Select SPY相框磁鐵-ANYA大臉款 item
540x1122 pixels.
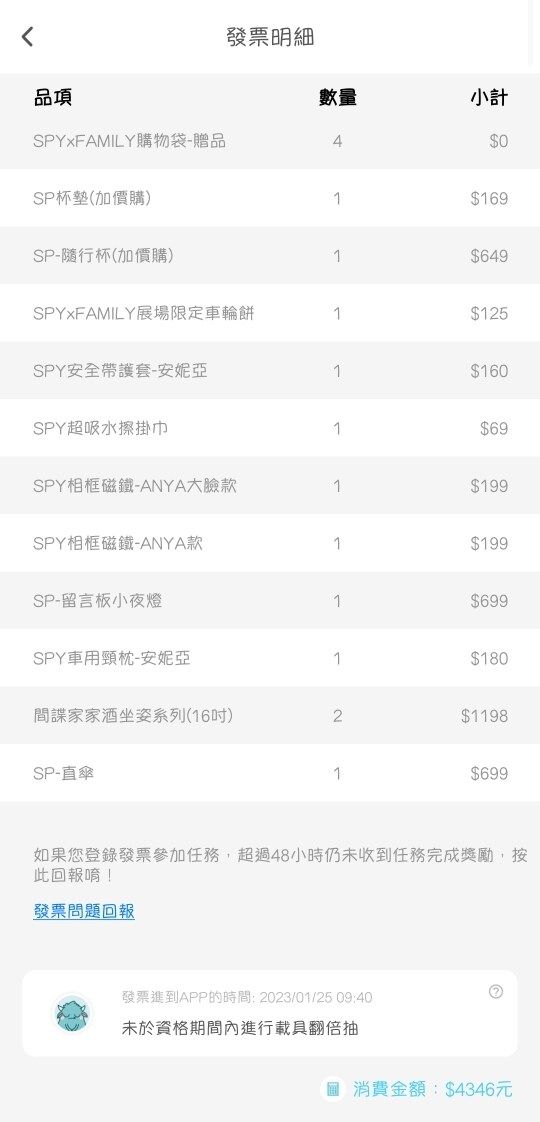270,485
